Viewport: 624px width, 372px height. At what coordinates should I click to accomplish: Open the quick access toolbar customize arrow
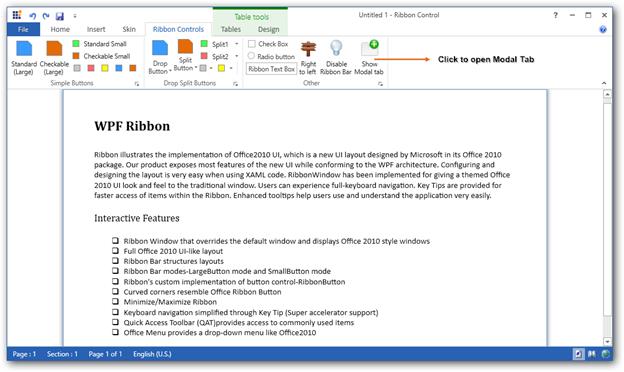tap(75, 16)
